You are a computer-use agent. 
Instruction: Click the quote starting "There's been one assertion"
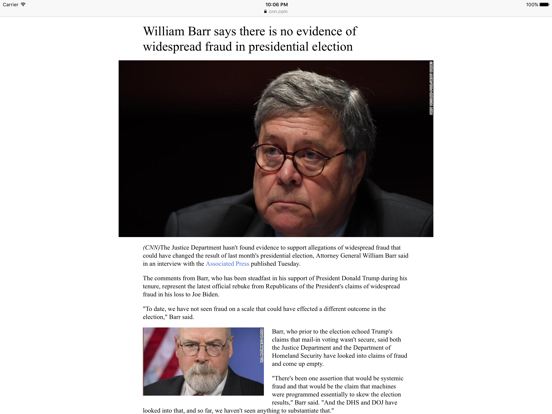tap(275, 394)
